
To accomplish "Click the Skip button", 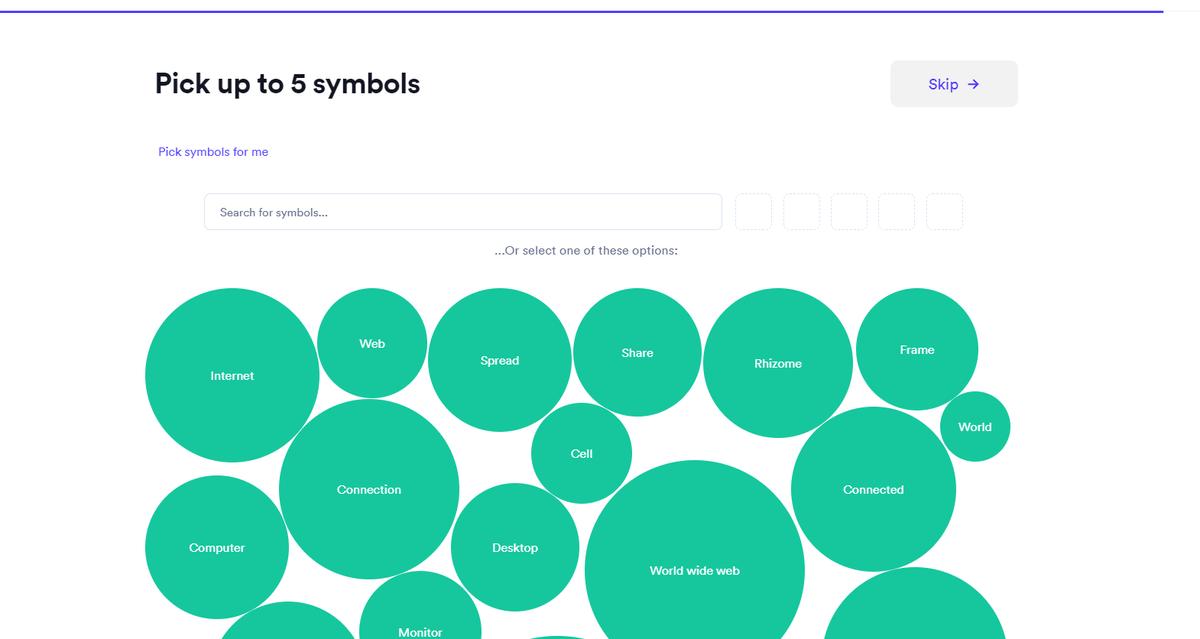I will click(953, 84).
